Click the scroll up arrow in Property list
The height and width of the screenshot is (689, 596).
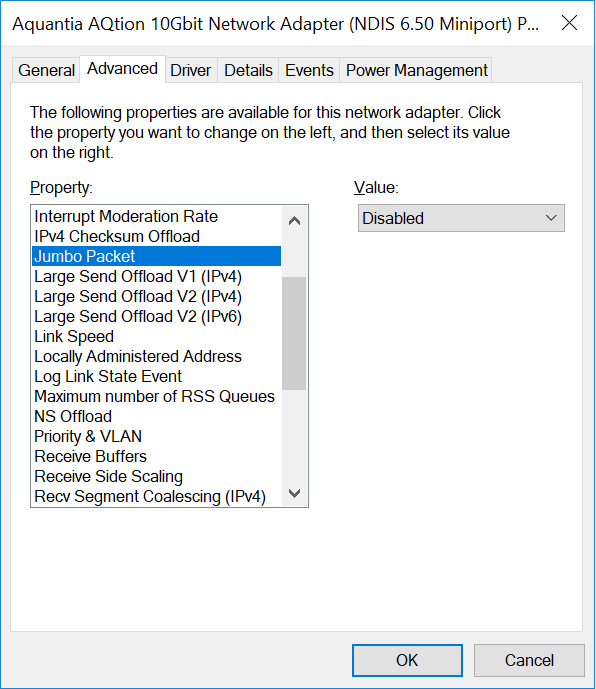(294, 220)
